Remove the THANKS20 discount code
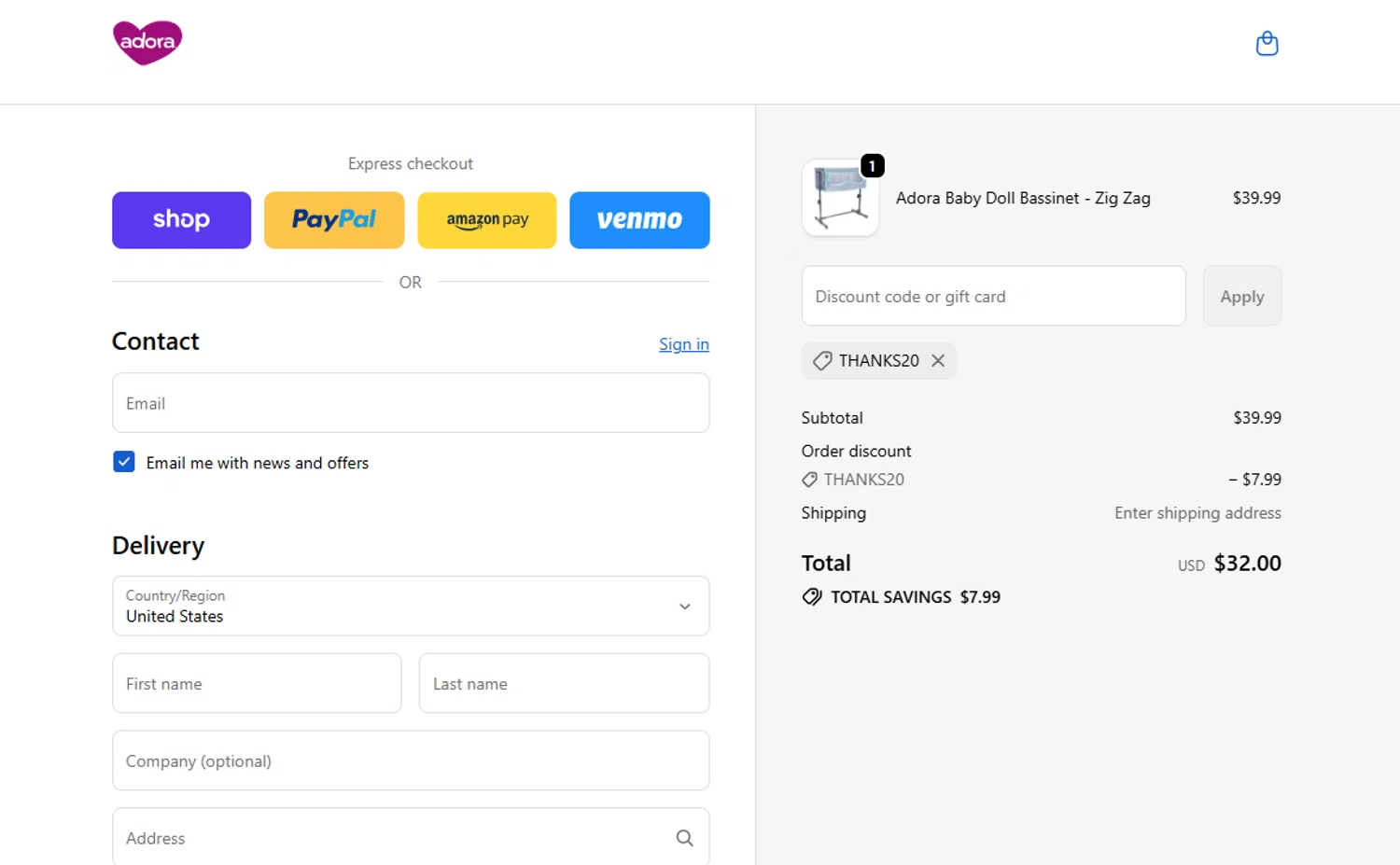 (938, 360)
